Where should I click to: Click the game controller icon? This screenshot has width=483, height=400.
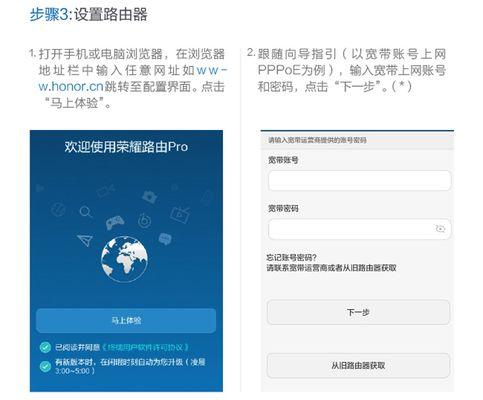click(x=115, y=222)
